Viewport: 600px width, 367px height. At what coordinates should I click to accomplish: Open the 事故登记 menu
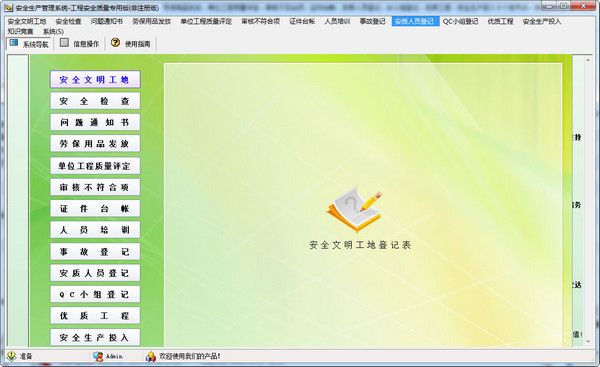(372, 21)
